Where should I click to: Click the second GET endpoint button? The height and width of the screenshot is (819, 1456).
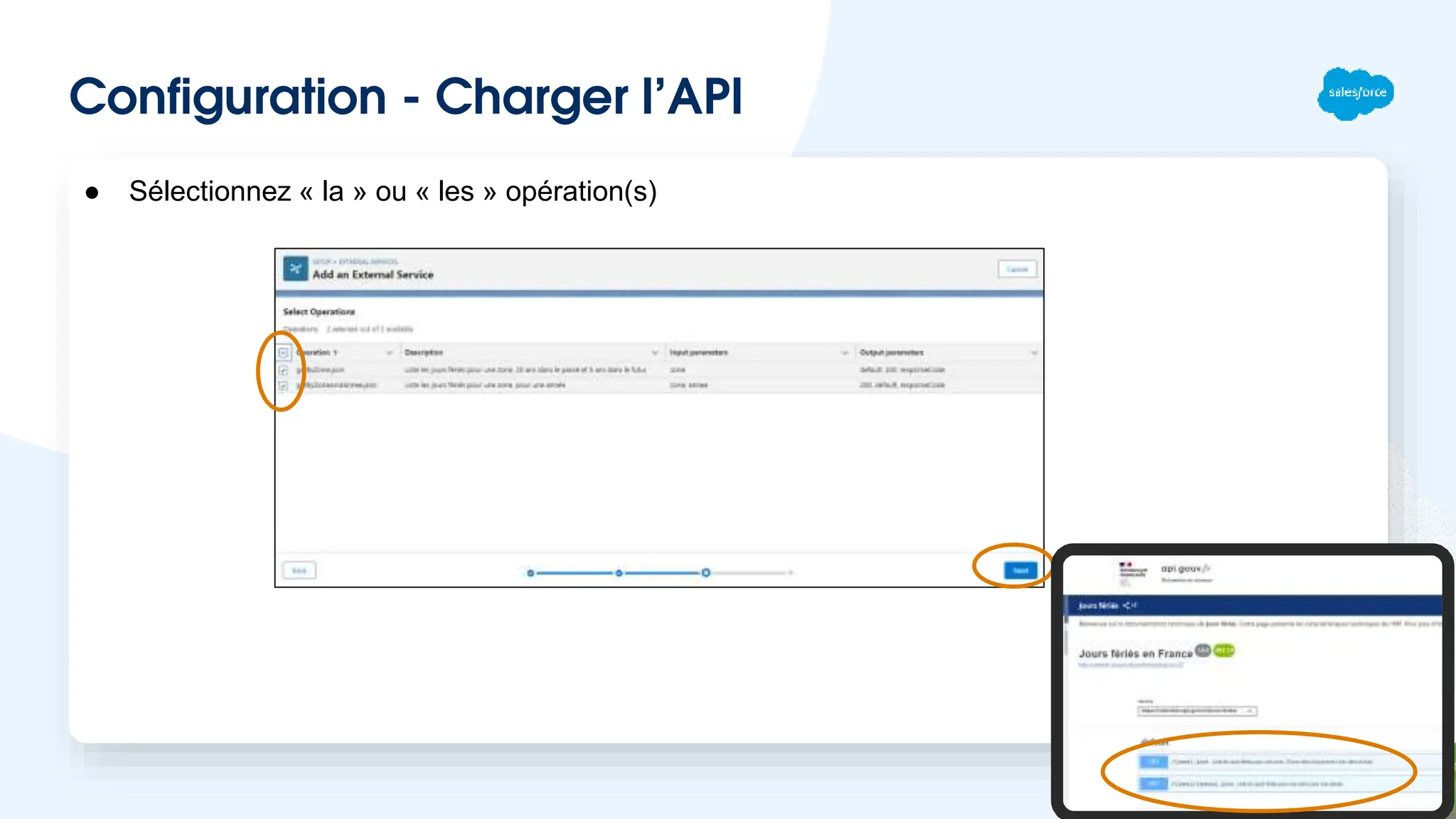(x=1153, y=783)
